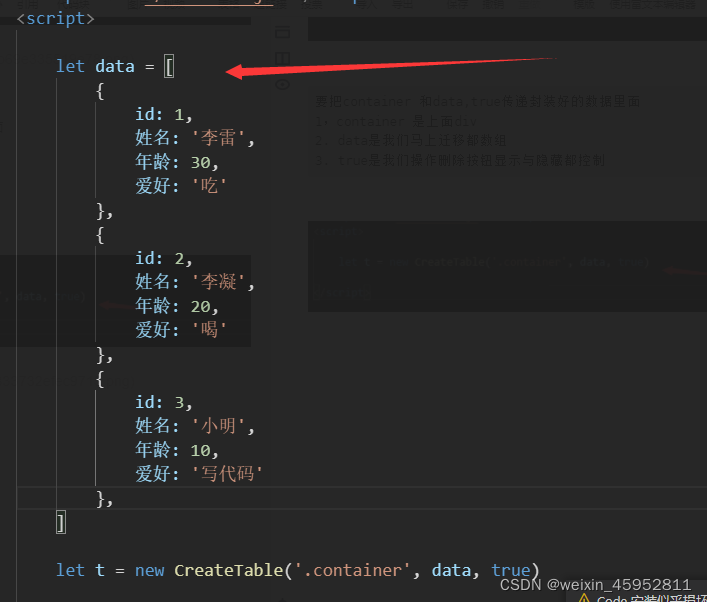Click the age value 30
The image size is (707, 602).
coord(201,162)
